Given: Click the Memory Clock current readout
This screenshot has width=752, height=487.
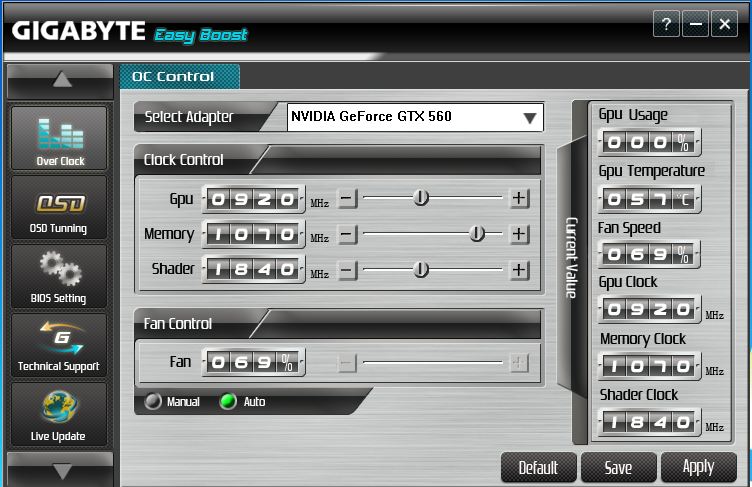Looking at the screenshot, I should pyautogui.click(x=650, y=367).
